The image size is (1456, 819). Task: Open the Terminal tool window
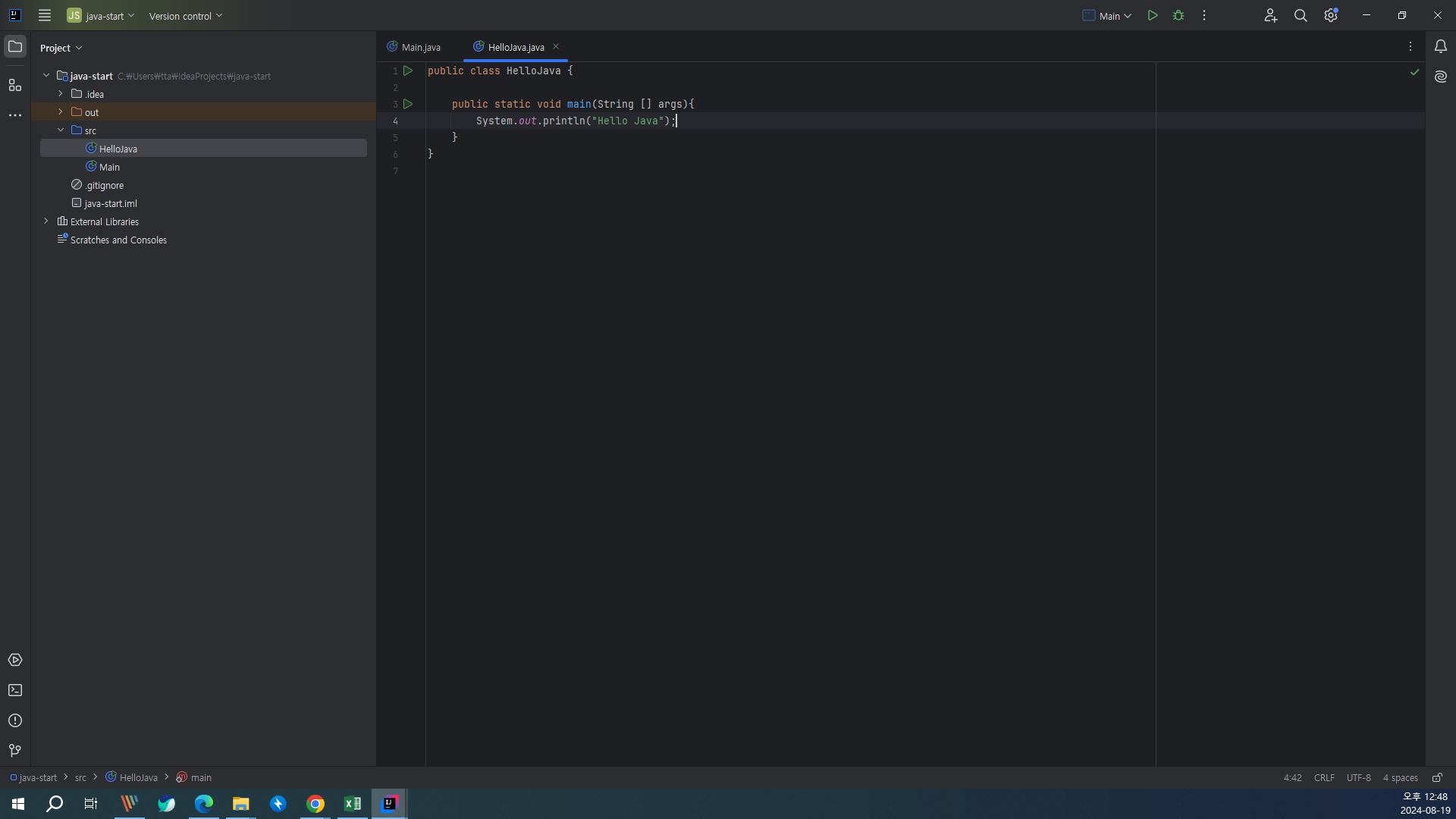[x=14, y=690]
